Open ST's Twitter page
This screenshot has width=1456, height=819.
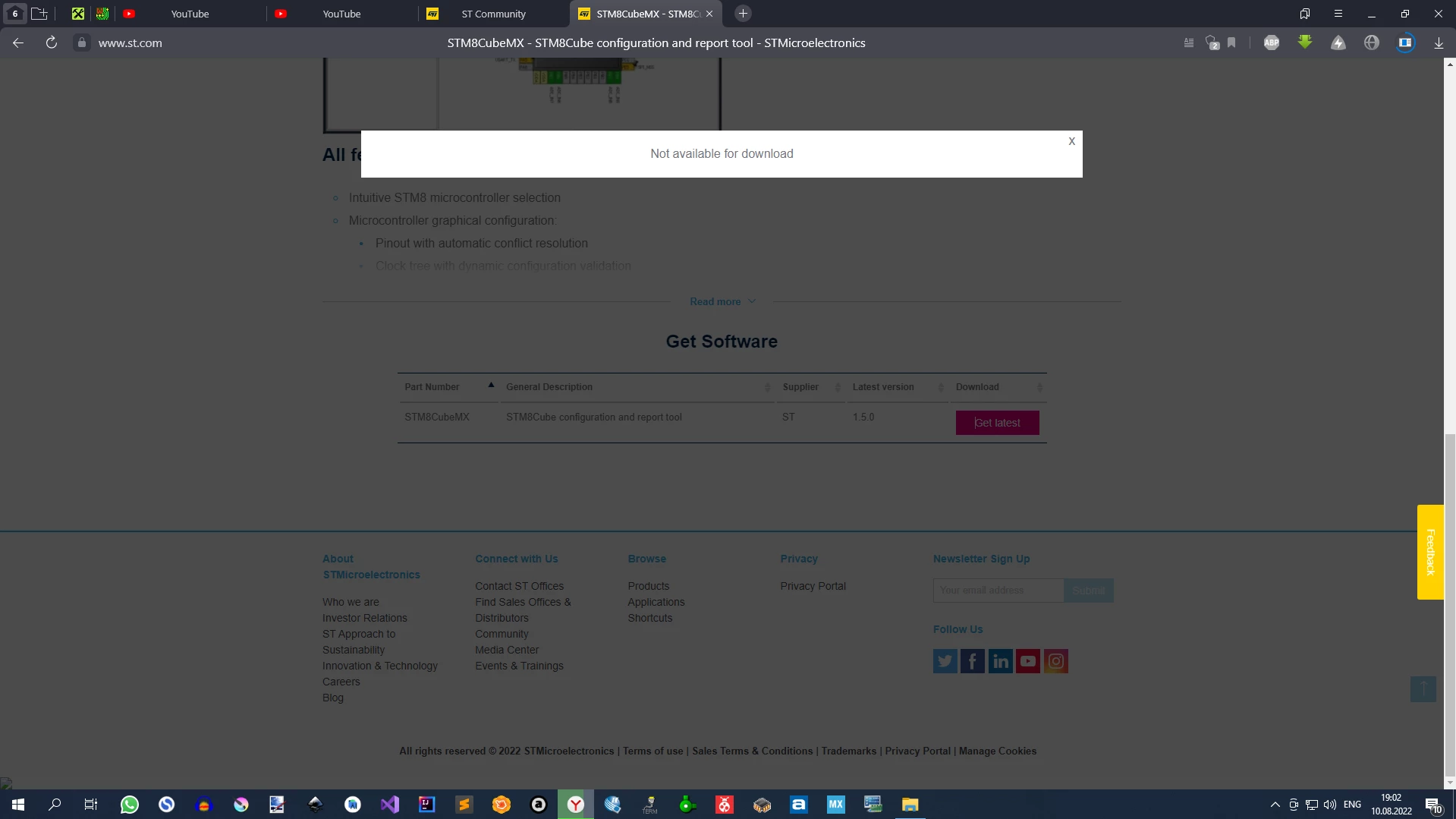945,661
